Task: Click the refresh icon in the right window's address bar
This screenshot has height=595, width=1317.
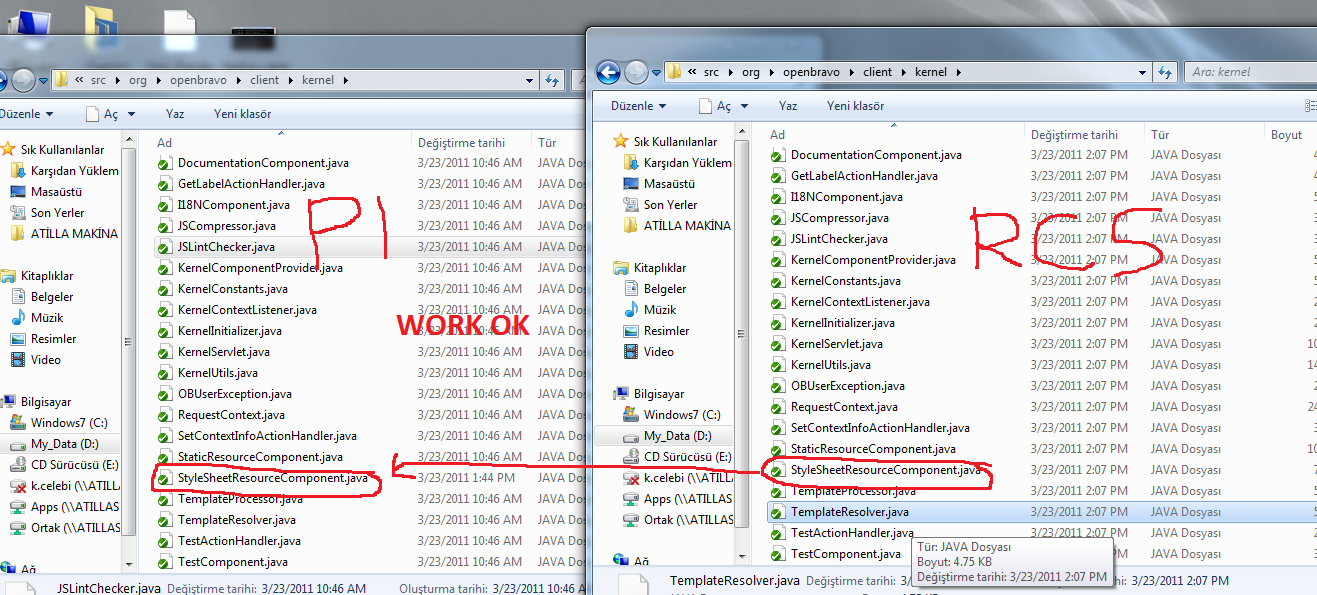Action: tap(1164, 72)
